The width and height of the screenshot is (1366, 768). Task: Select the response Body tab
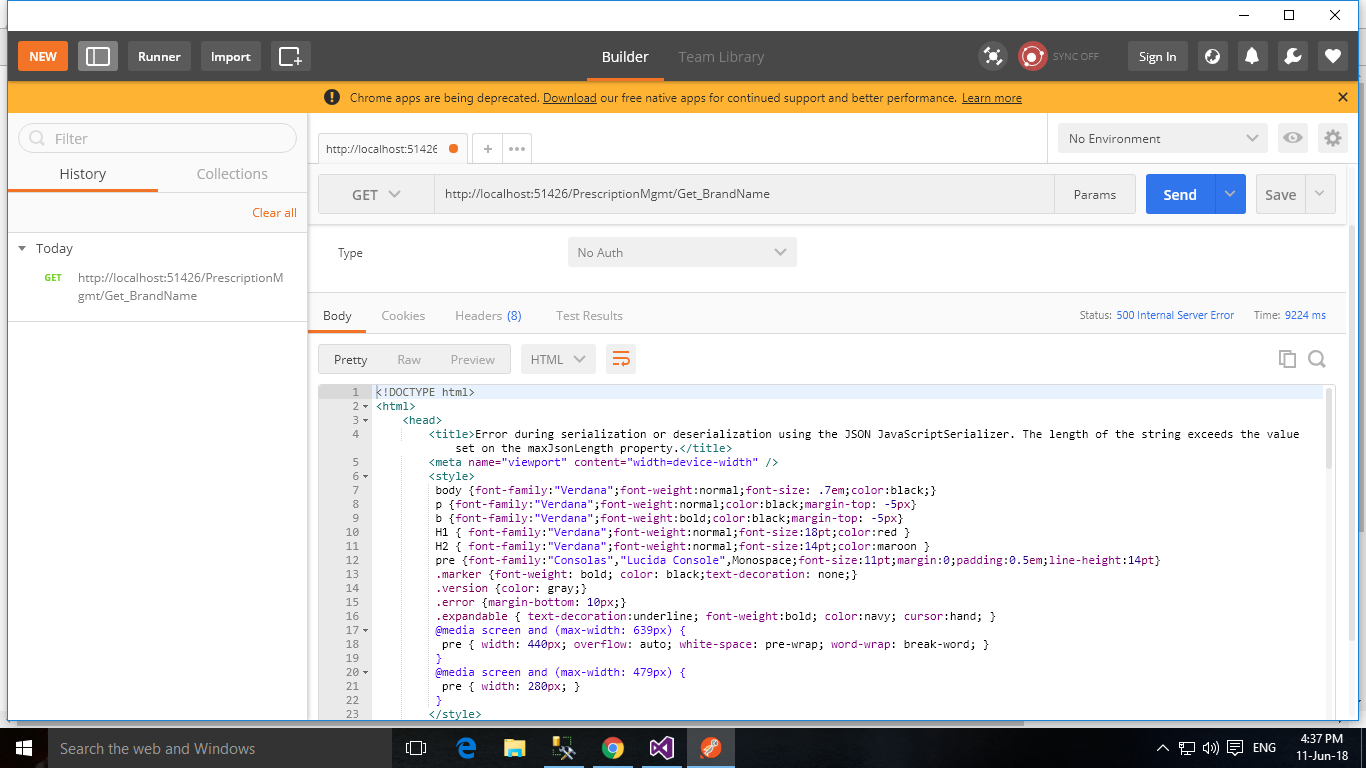pos(337,316)
